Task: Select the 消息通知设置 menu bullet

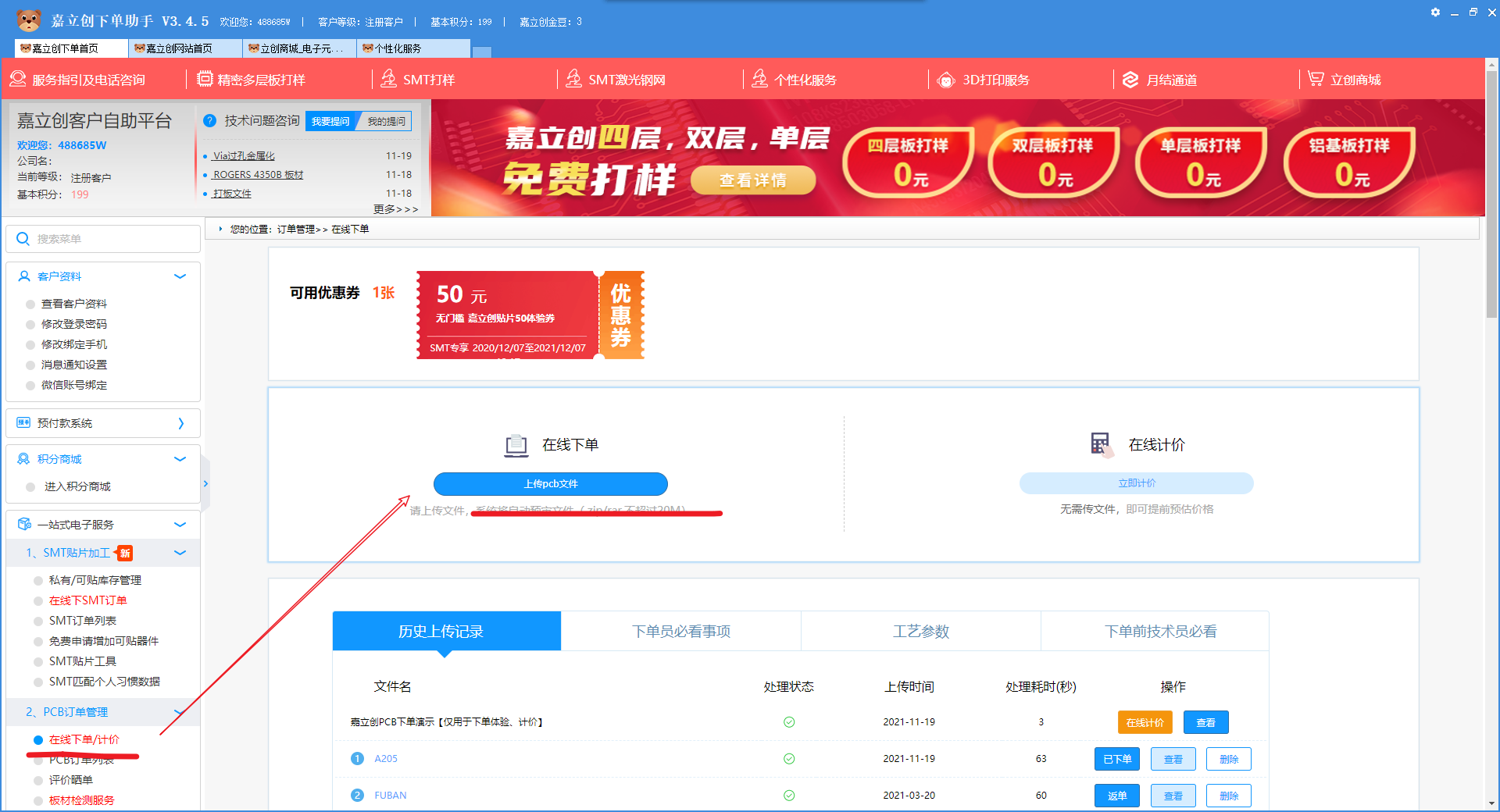Action: point(30,365)
